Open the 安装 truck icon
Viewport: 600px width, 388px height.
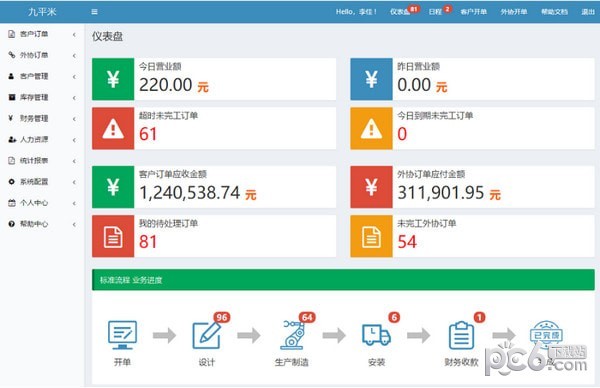point(377,335)
